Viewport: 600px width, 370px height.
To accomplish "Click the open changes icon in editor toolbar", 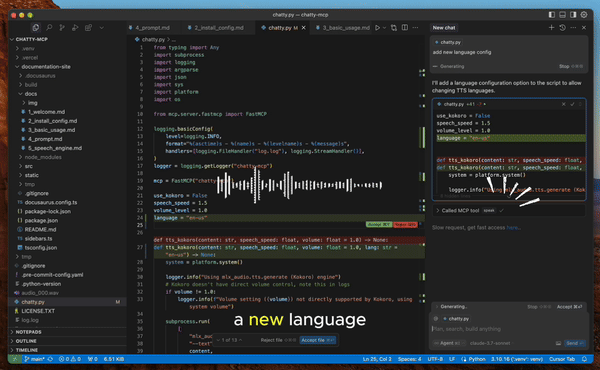I will click(394, 28).
